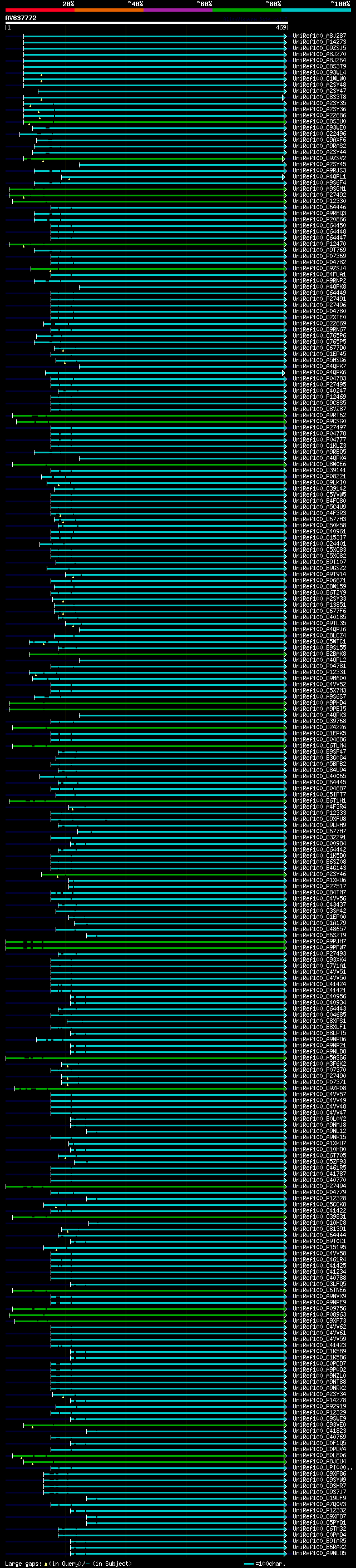Click the green alignment bar for UniRef100_B2BAK8

click(x=157, y=654)
